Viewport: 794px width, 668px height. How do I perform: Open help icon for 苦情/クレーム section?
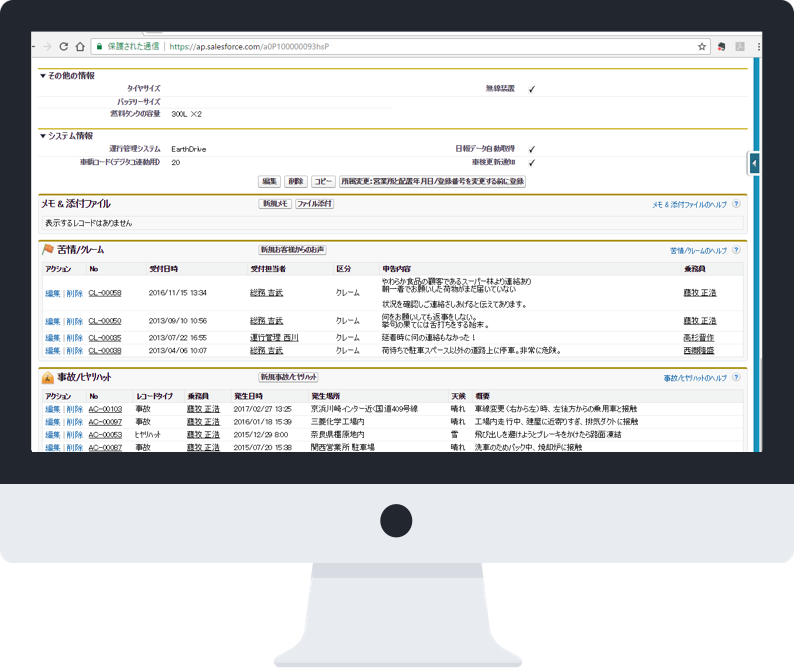(x=737, y=250)
